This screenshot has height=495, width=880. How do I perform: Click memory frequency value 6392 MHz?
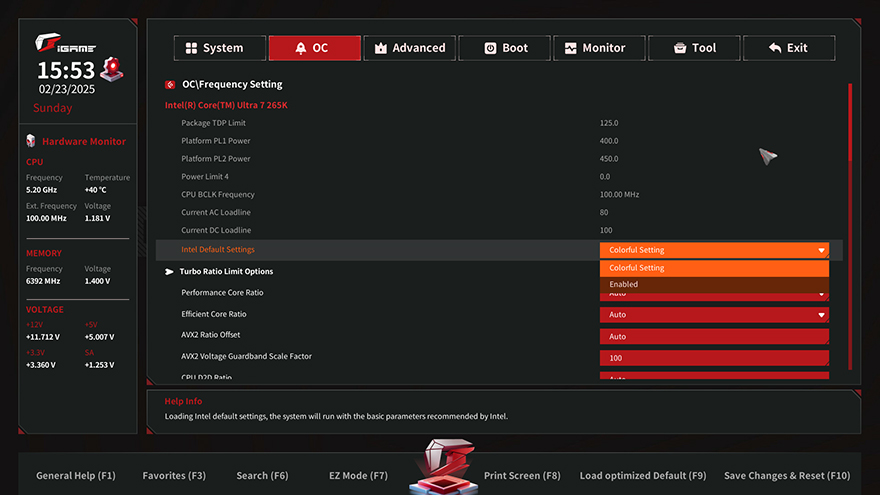tap(43, 281)
